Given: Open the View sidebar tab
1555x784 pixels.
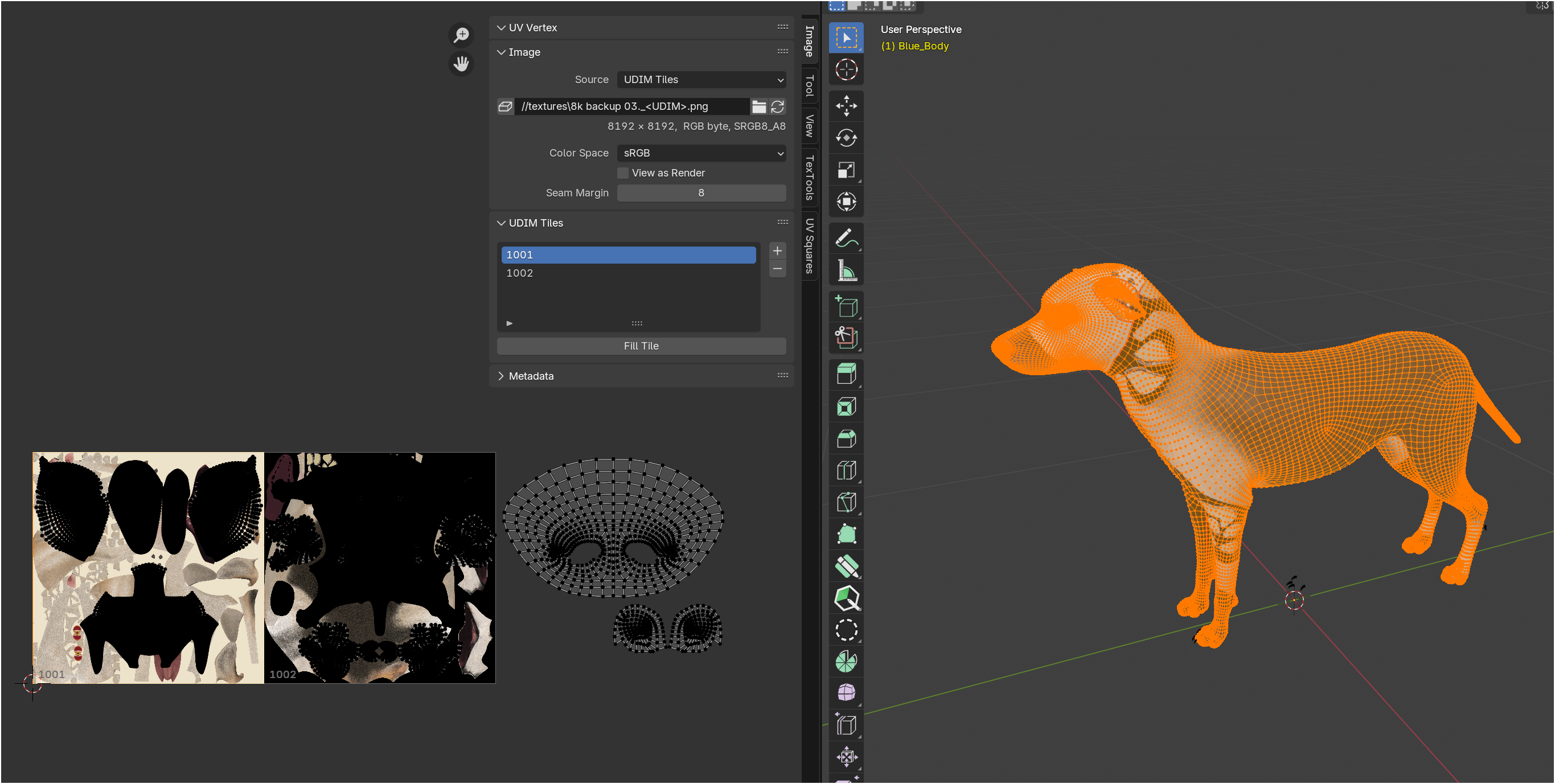Looking at the screenshot, I should (810, 125).
